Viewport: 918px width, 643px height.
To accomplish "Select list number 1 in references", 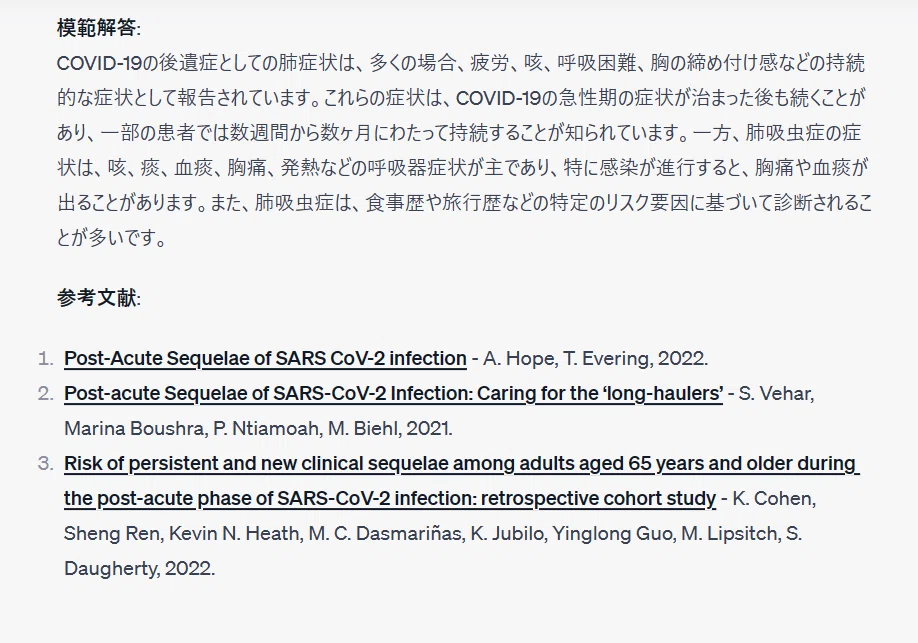I will tap(45, 358).
